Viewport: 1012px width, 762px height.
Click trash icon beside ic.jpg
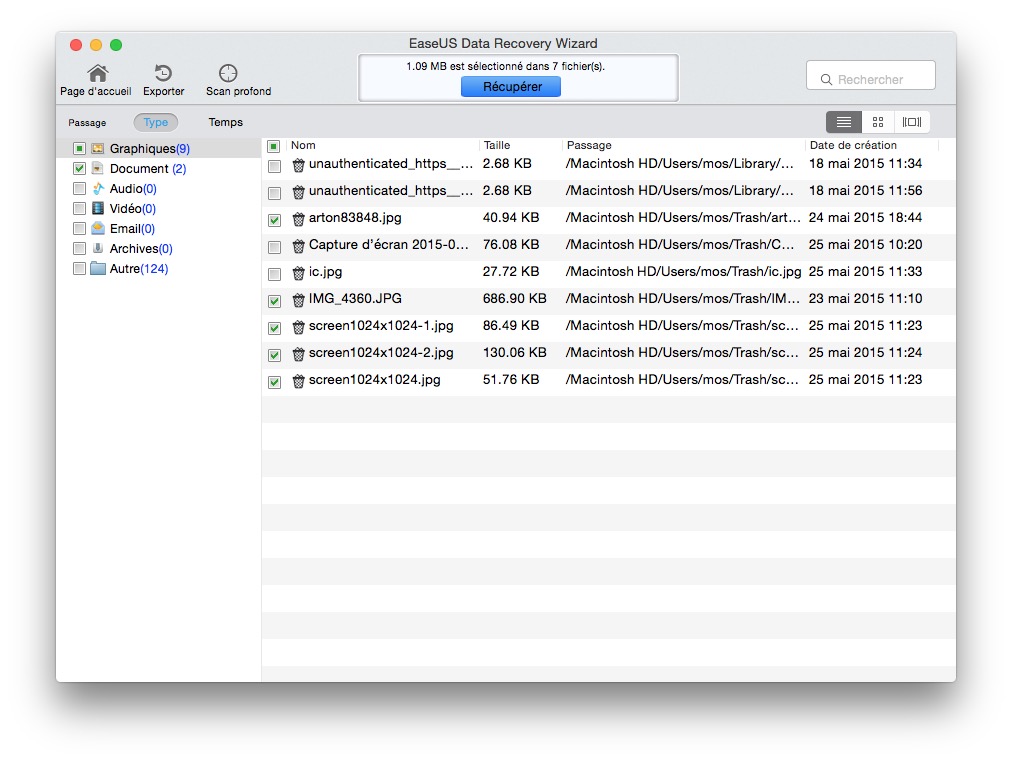point(298,273)
